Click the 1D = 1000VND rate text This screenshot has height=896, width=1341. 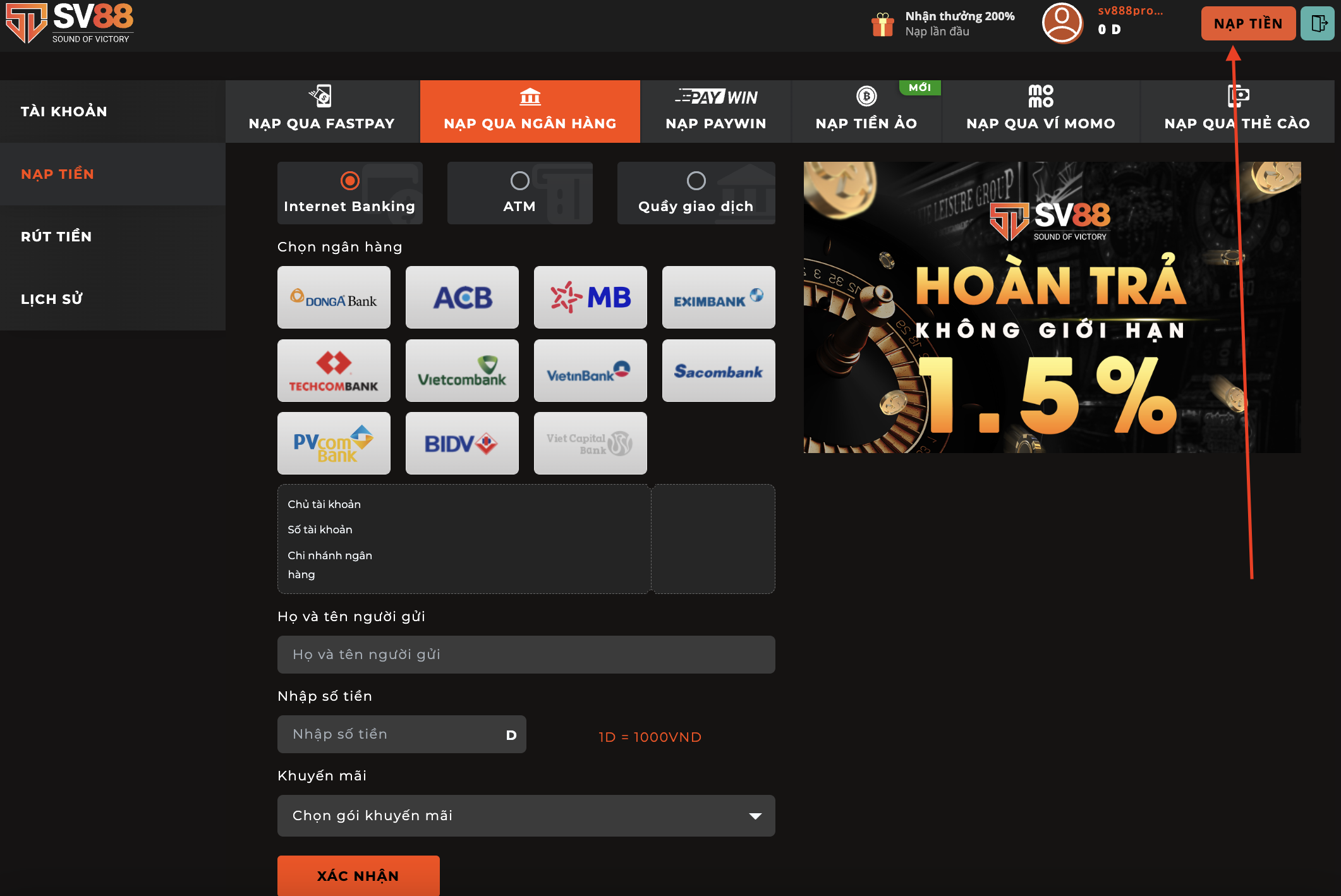(x=650, y=737)
